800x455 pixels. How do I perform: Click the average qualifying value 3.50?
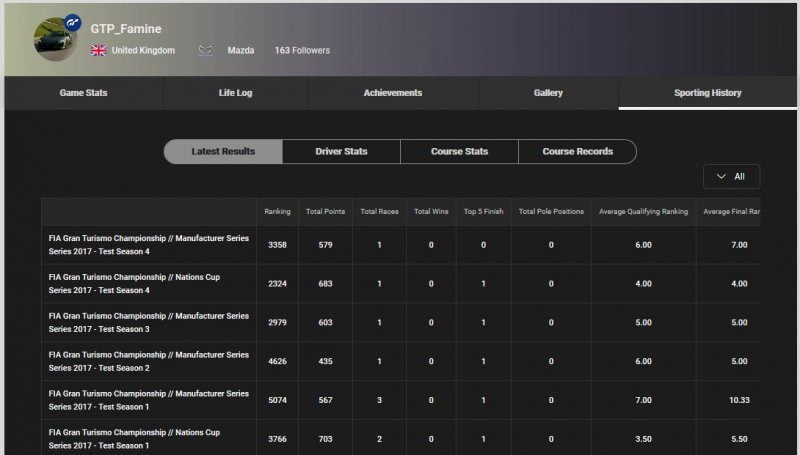[x=643, y=439]
